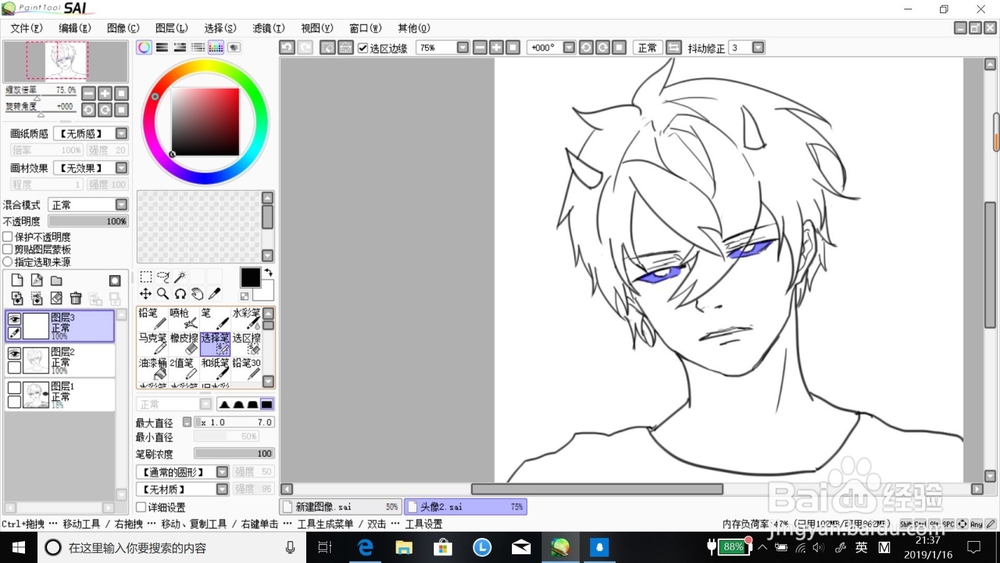Open the 通常的圆形 brush shape dropdown
The width and height of the screenshot is (1000, 563).
tap(222, 472)
